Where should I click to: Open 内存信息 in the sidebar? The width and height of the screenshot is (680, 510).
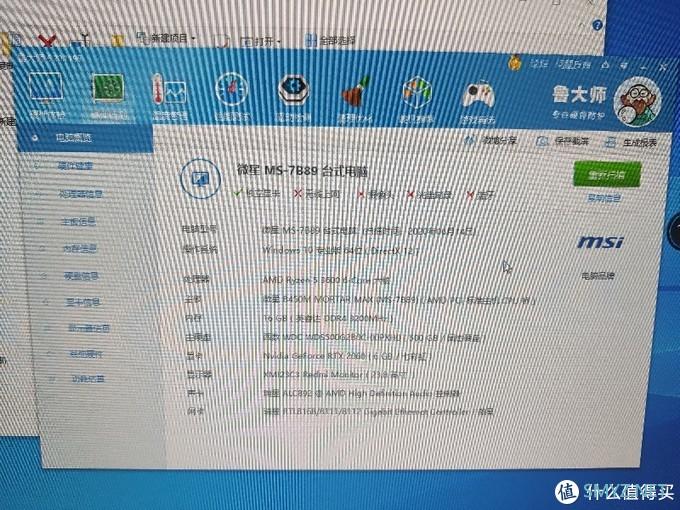(80, 248)
